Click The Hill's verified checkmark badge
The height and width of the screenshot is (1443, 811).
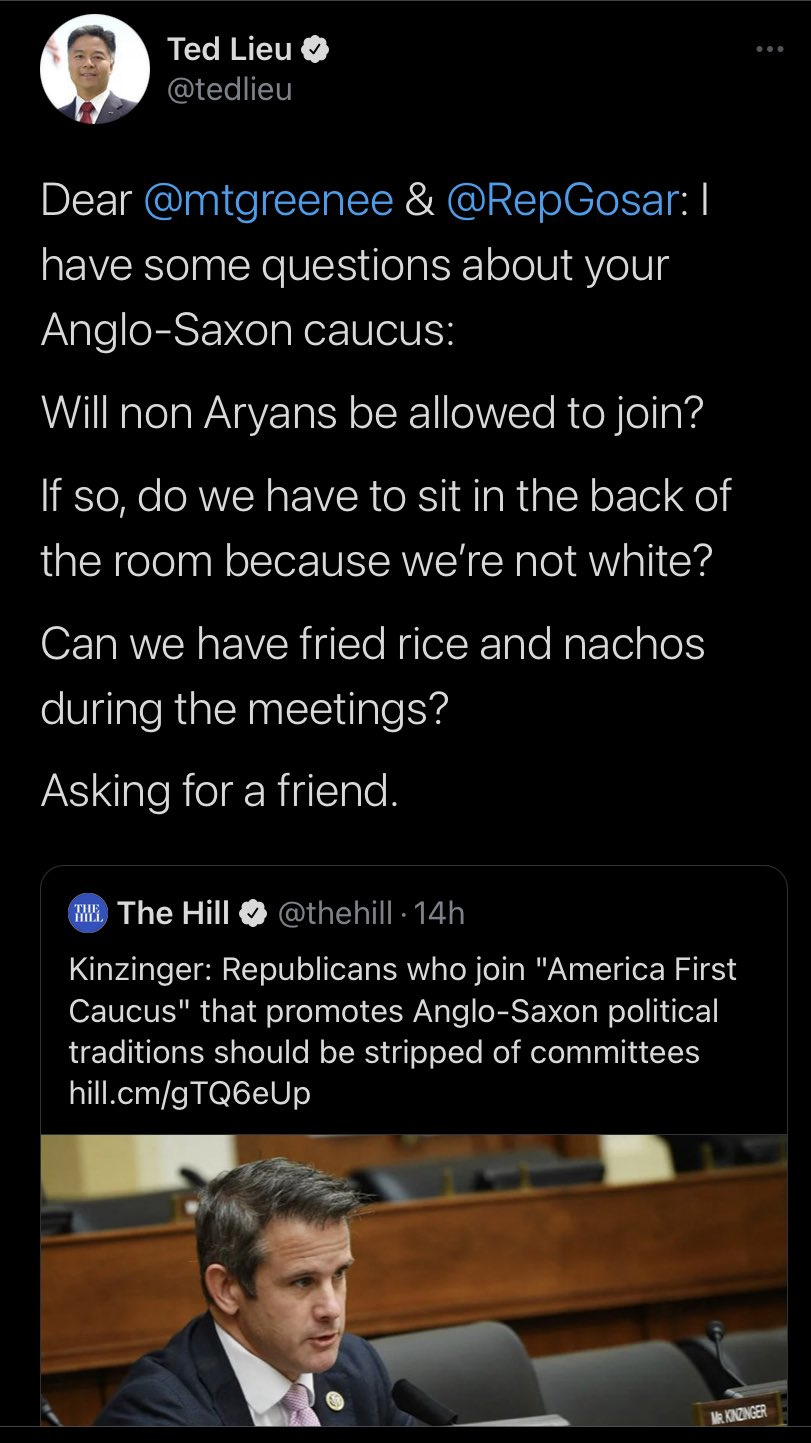[x=254, y=913]
